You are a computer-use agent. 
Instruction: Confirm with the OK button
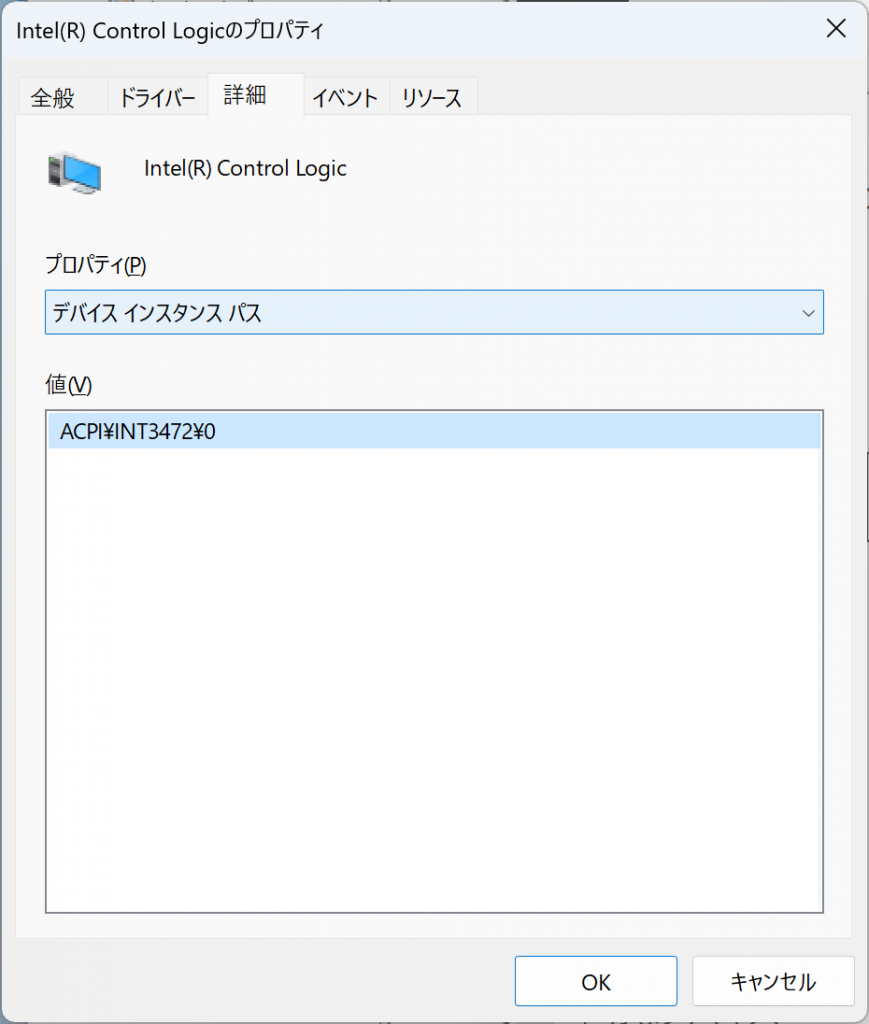[595, 981]
